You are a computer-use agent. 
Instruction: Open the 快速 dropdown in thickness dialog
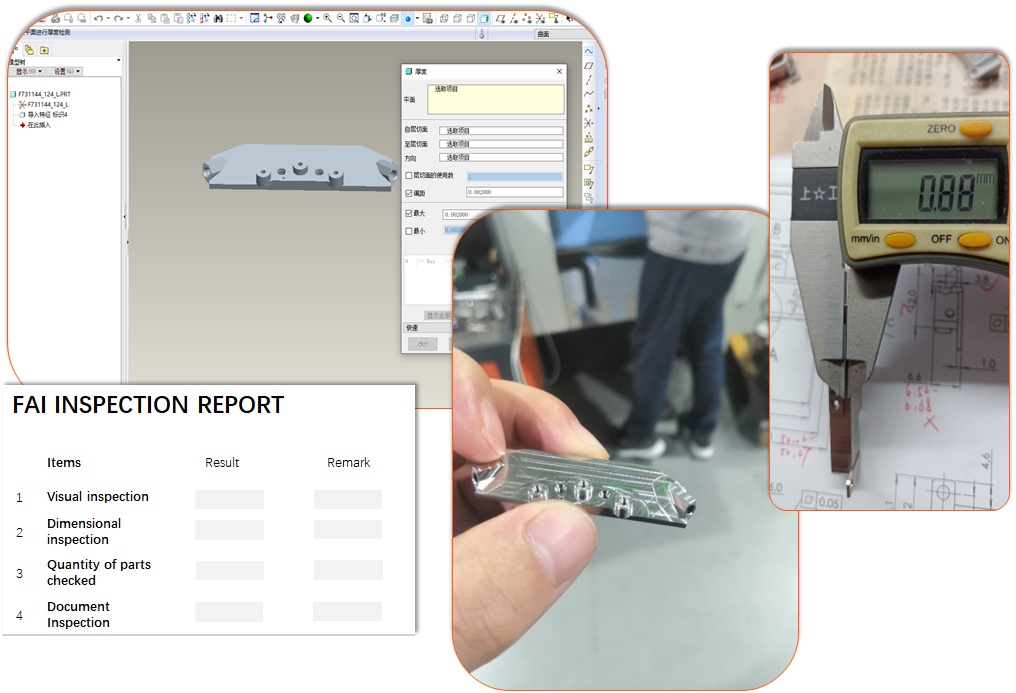[428, 328]
